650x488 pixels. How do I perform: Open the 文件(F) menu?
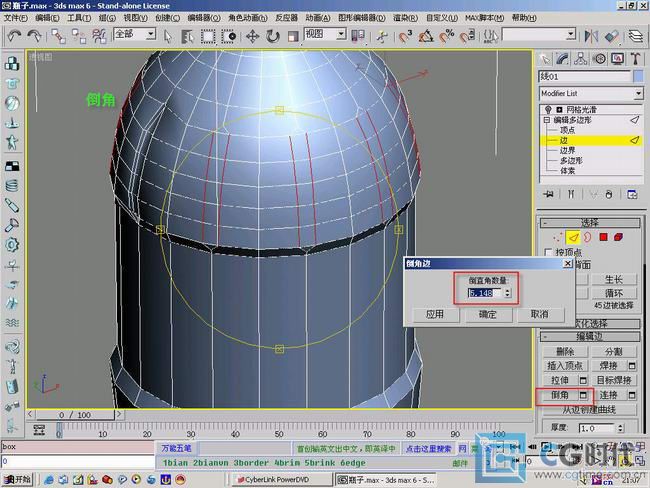tap(15, 18)
